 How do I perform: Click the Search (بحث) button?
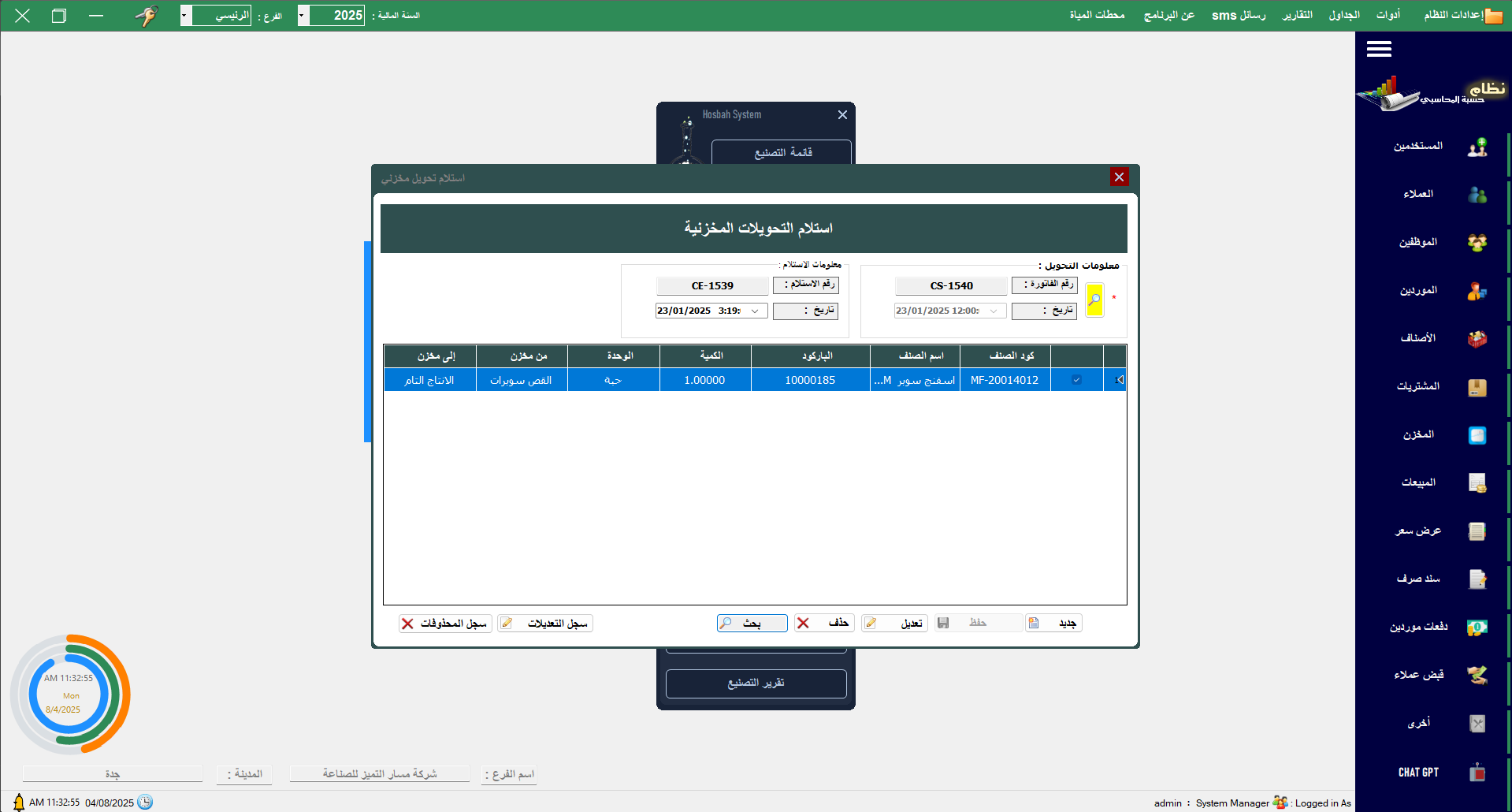pos(752,624)
